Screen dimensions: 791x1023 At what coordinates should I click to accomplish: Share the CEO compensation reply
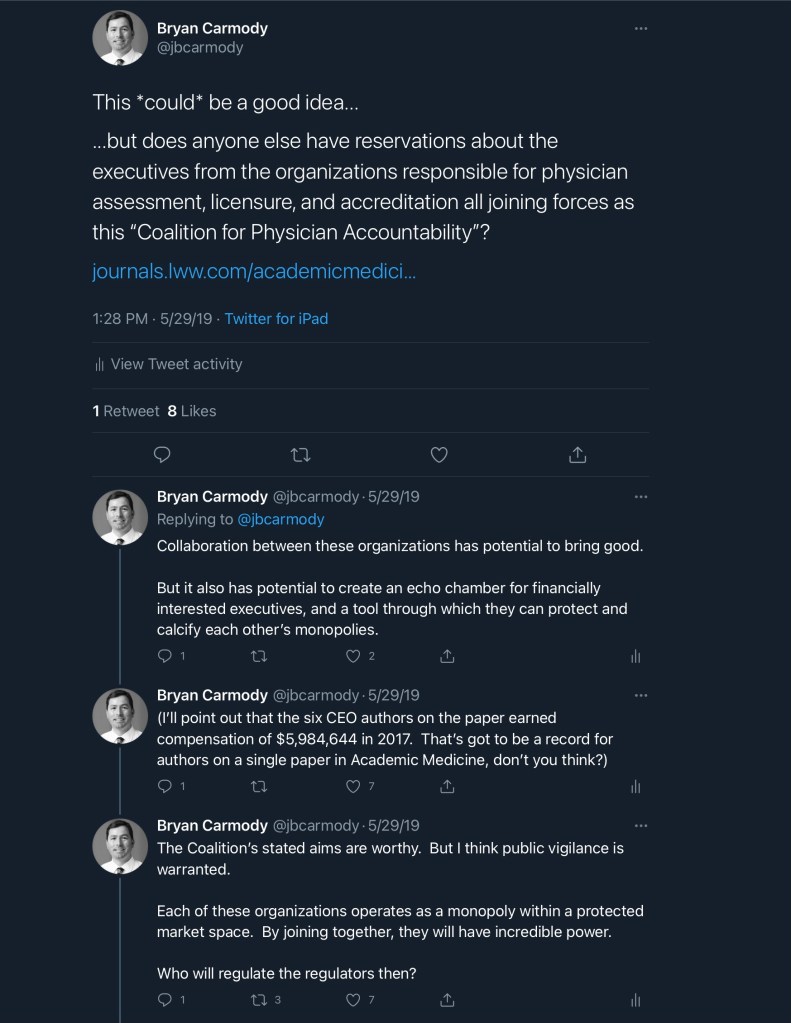[x=448, y=787]
